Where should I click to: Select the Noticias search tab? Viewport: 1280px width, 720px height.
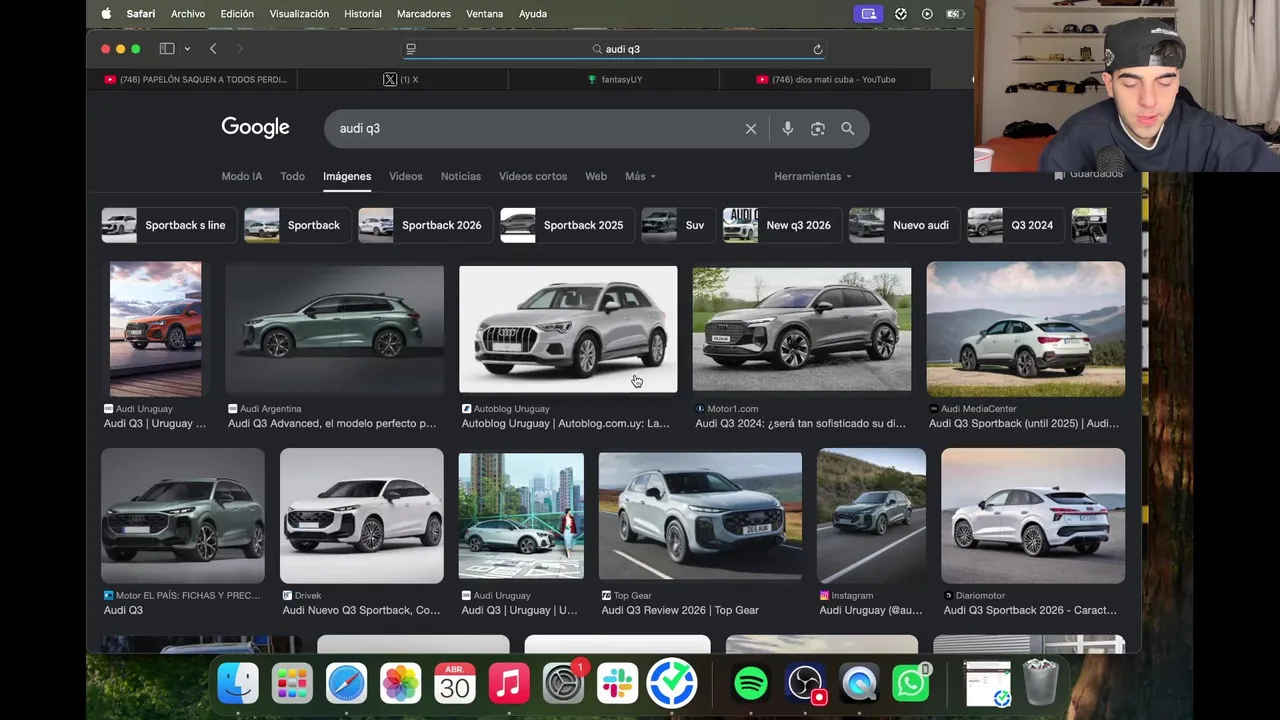click(461, 176)
